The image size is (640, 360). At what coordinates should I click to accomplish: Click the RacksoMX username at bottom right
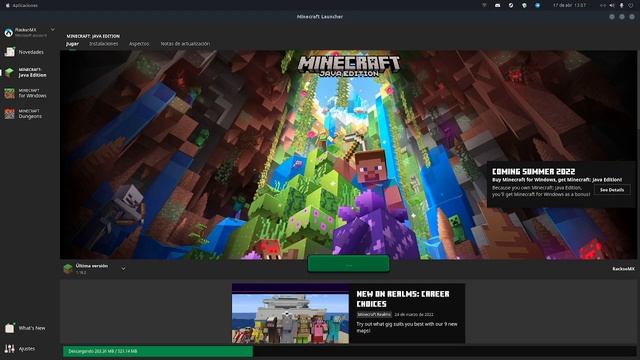[623, 269]
